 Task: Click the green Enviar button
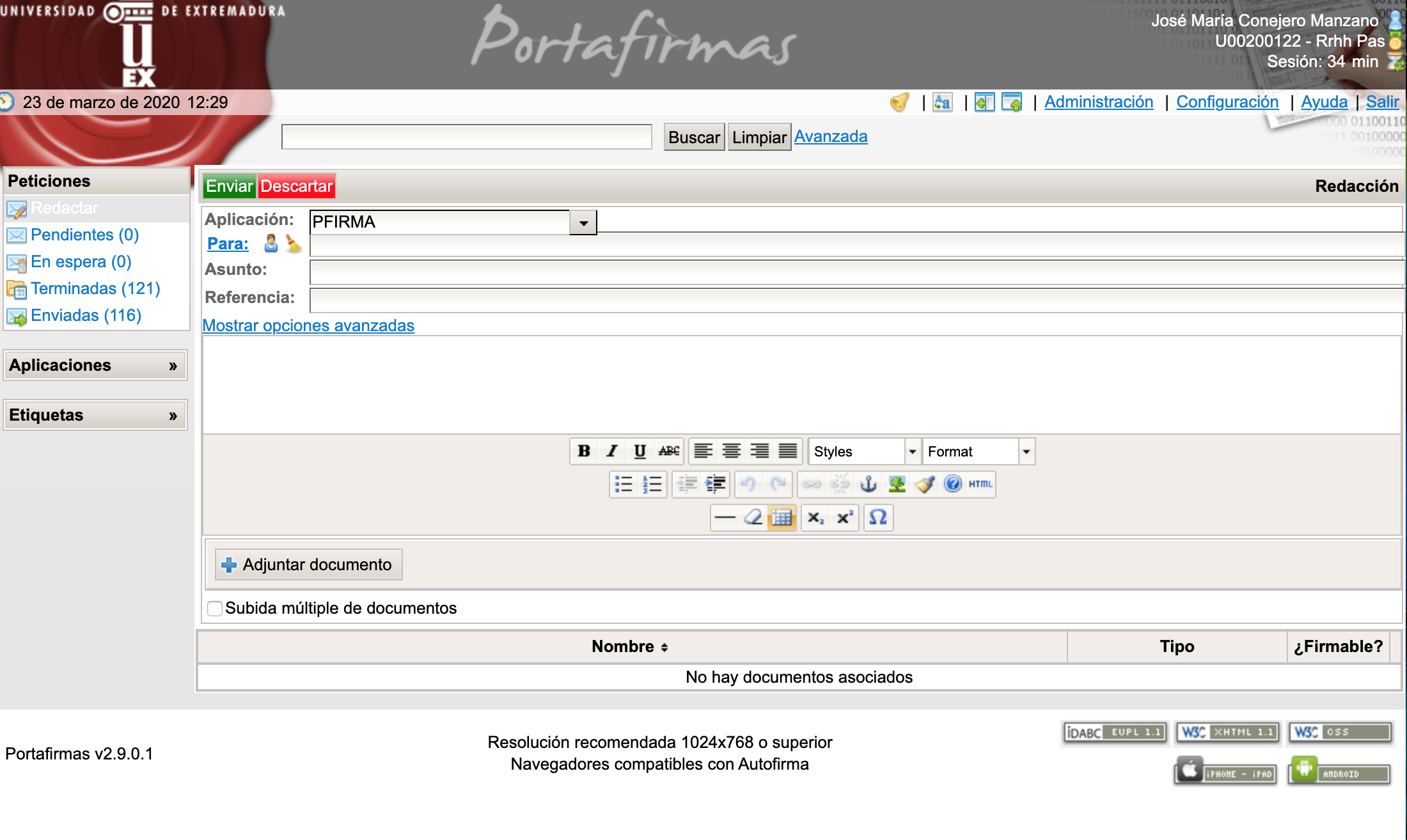click(229, 186)
